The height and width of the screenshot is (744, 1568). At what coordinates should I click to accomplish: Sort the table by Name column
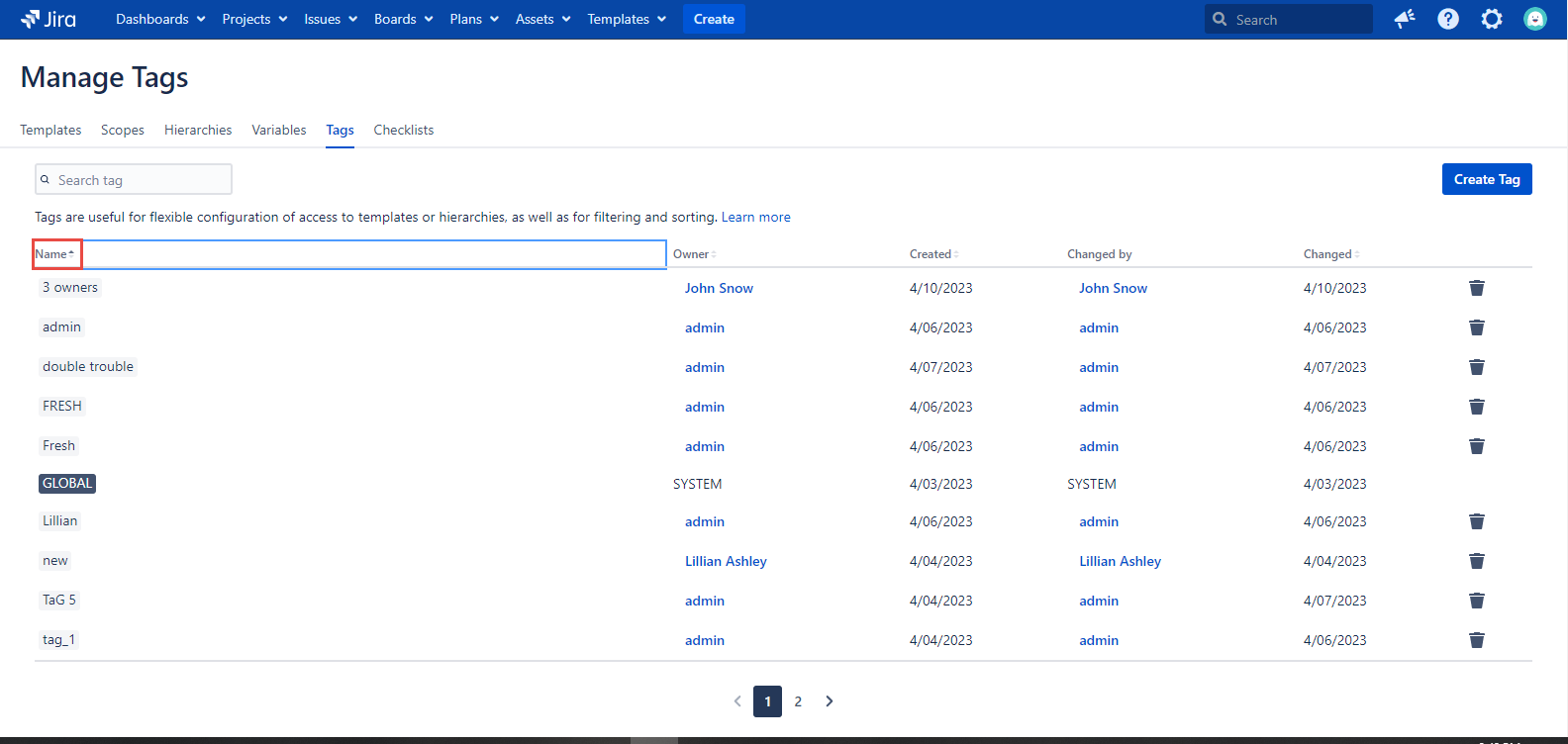pos(55,254)
